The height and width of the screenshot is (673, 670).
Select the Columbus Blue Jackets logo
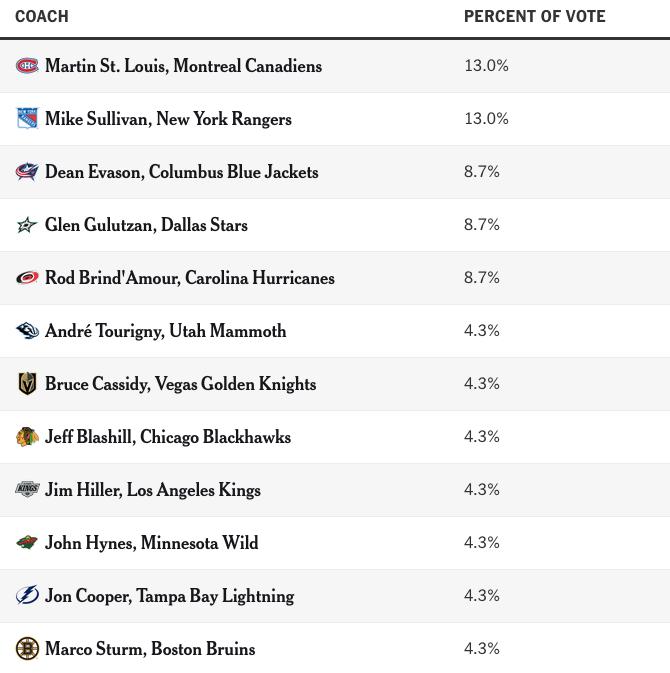coord(27,172)
